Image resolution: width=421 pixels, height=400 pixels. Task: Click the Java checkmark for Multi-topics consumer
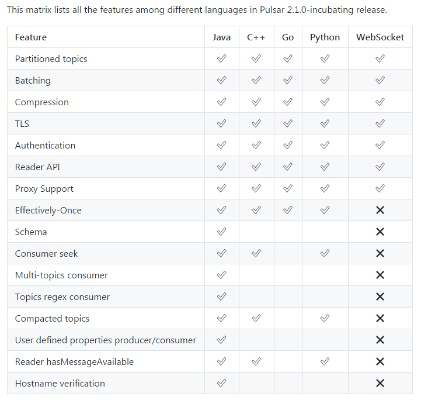(x=221, y=275)
